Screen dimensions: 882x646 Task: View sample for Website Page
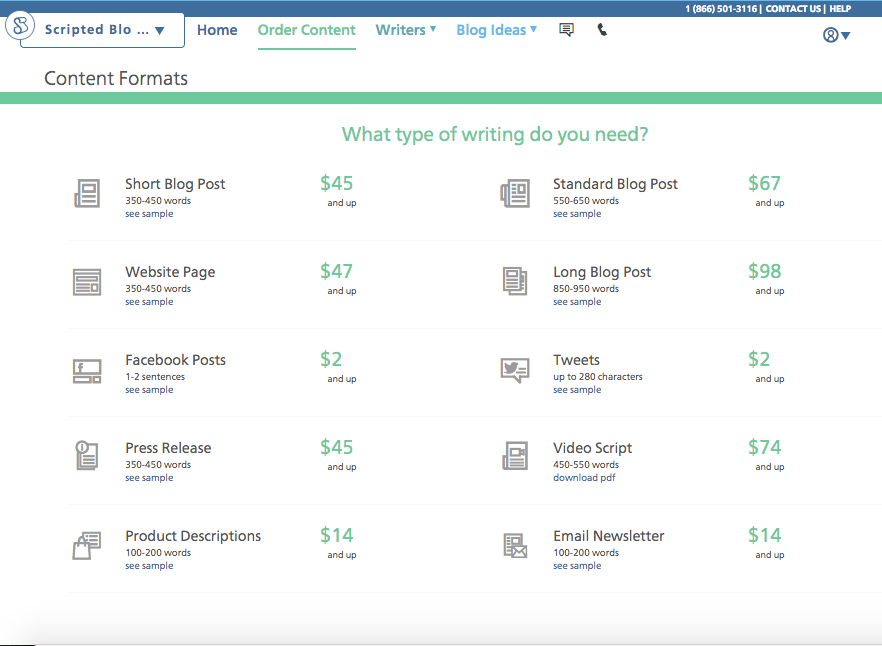pyautogui.click(x=149, y=302)
